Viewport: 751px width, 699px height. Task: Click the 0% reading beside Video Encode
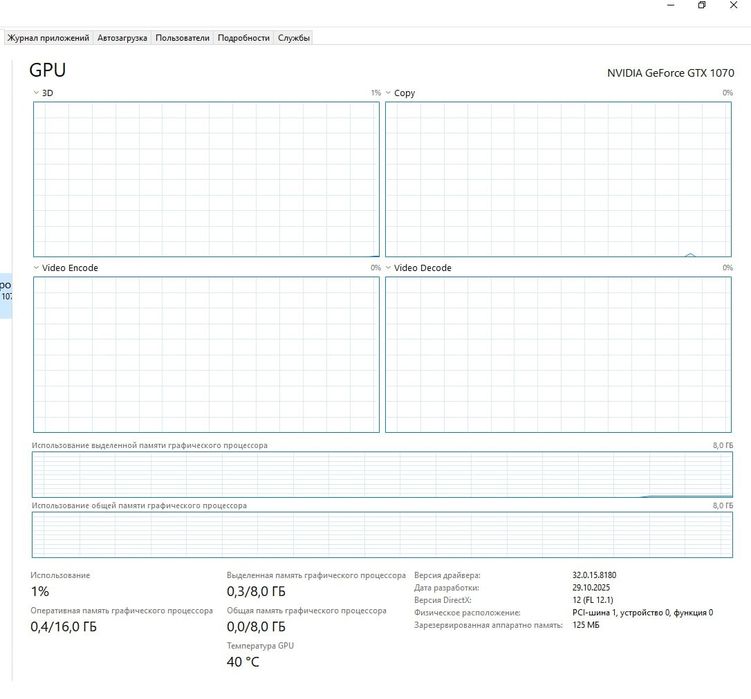(376, 267)
